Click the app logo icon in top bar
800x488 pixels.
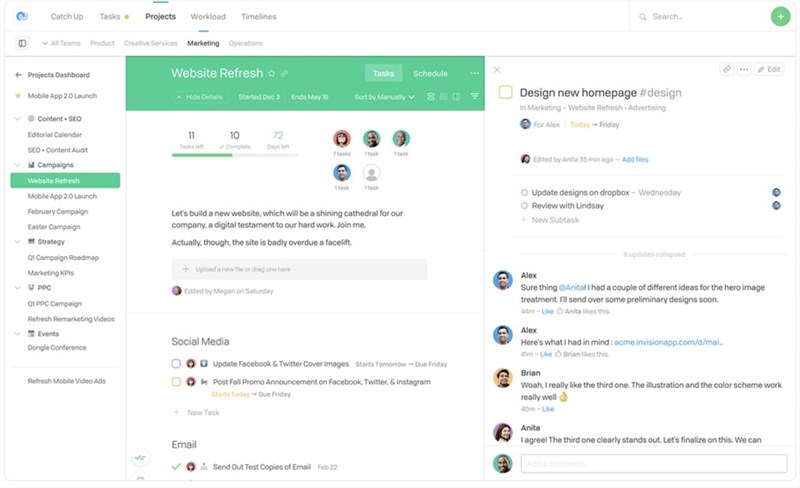click(x=22, y=16)
